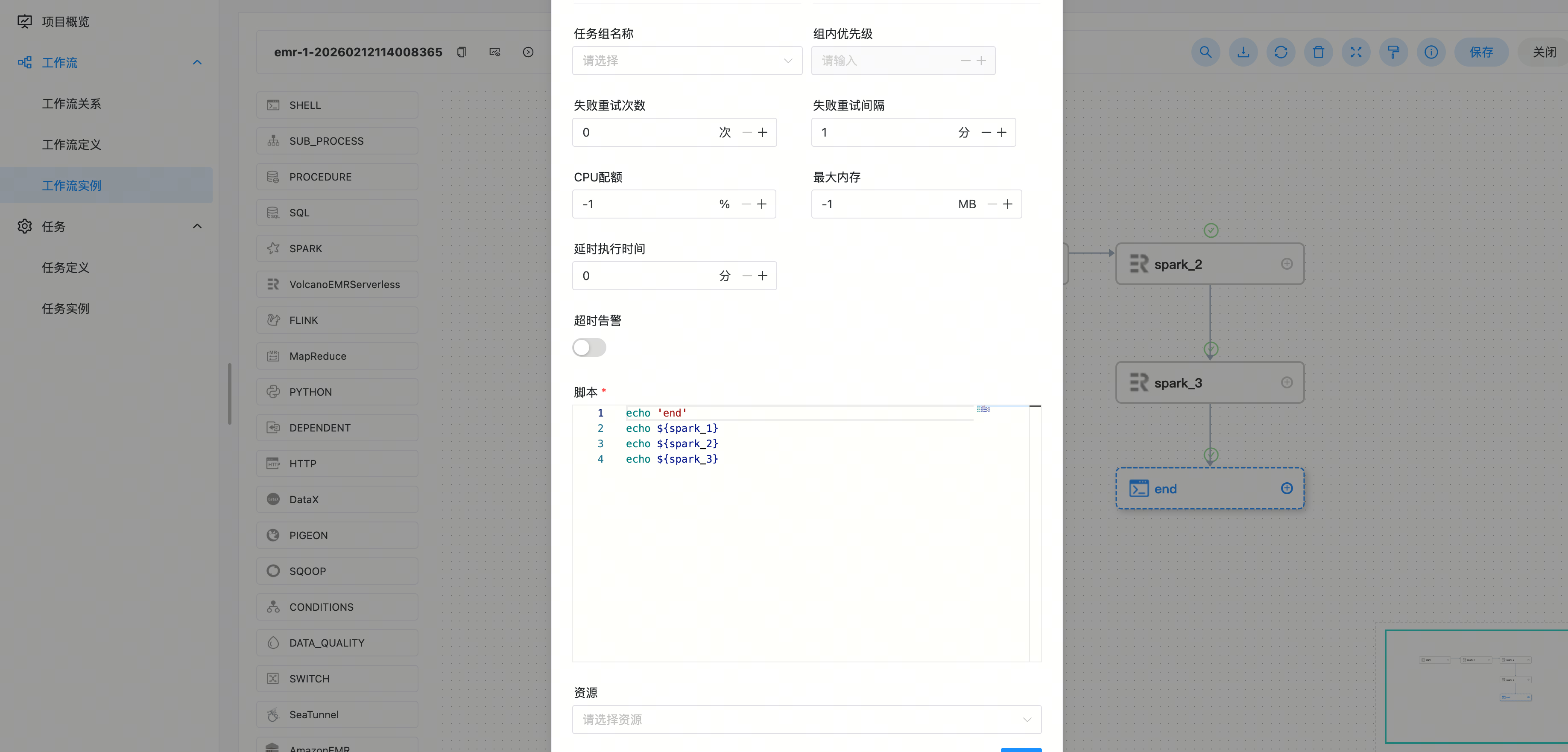The image size is (1568, 752).
Task: Increase 失败重试次数 with plus stepper
Action: (762, 133)
